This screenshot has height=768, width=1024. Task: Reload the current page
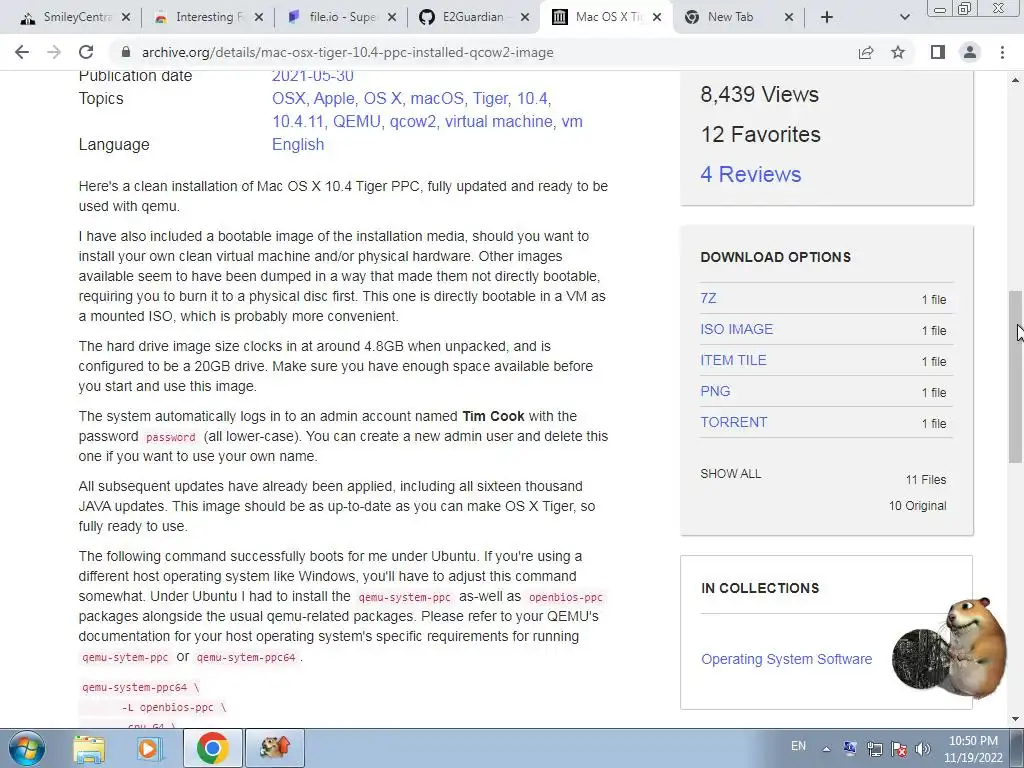point(86,52)
